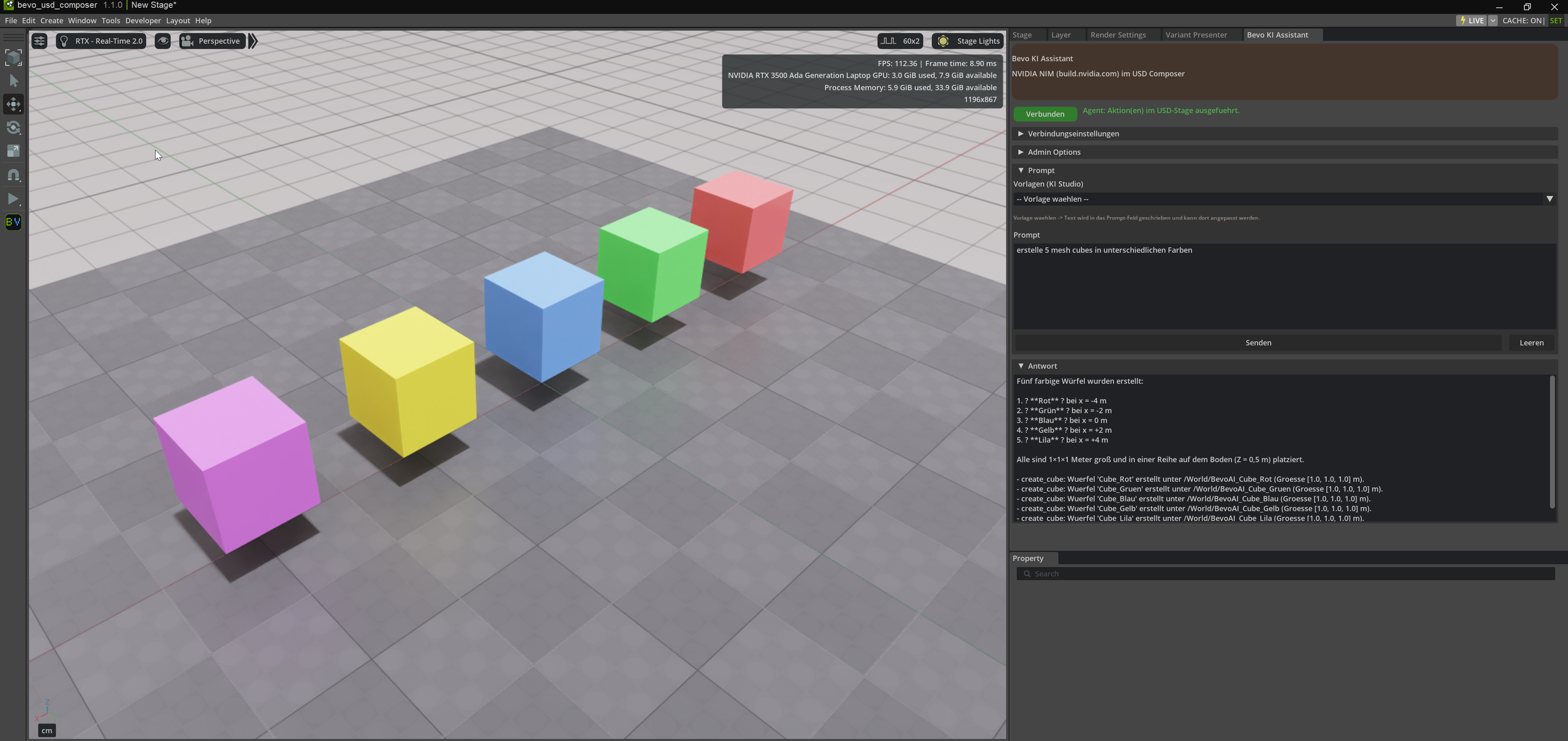
Task: Open the viewport settings sliders icon
Action: pyautogui.click(x=40, y=41)
